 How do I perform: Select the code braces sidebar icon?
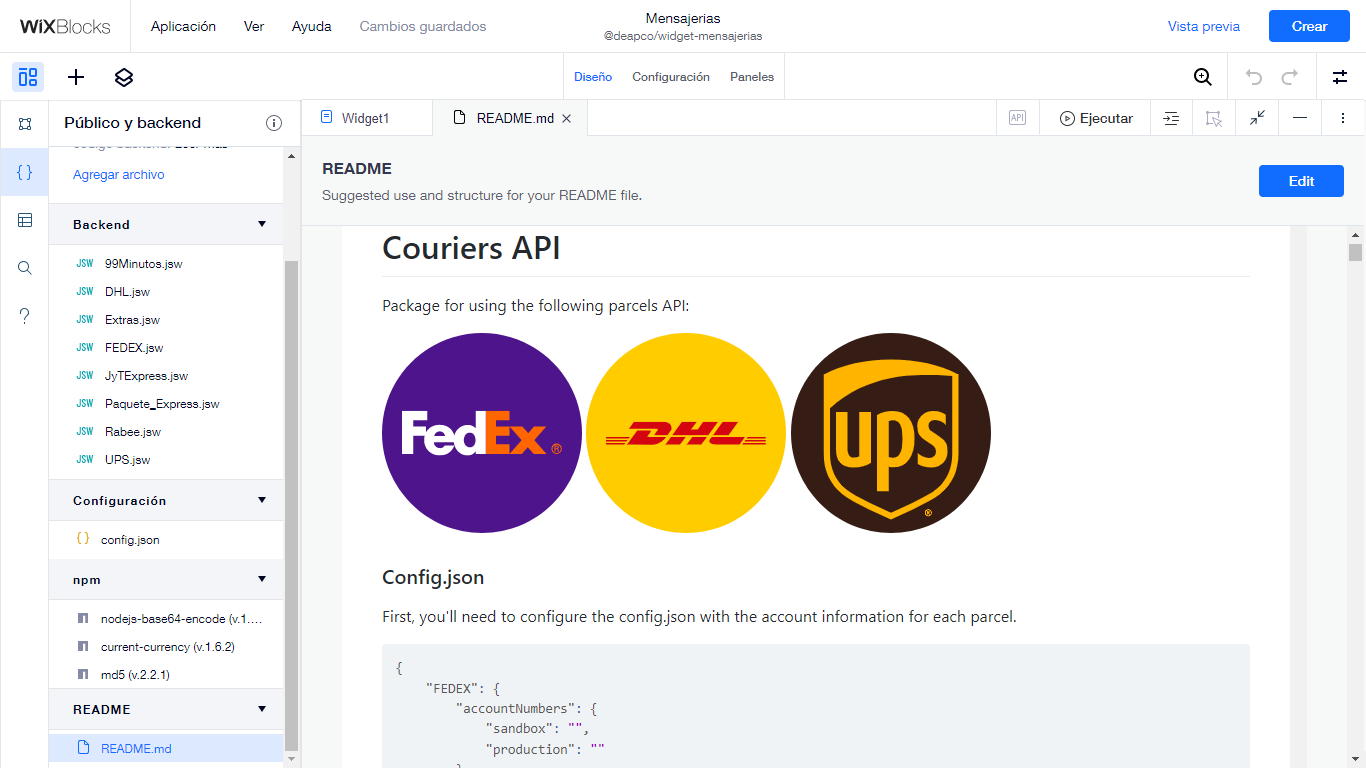point(25,172)
